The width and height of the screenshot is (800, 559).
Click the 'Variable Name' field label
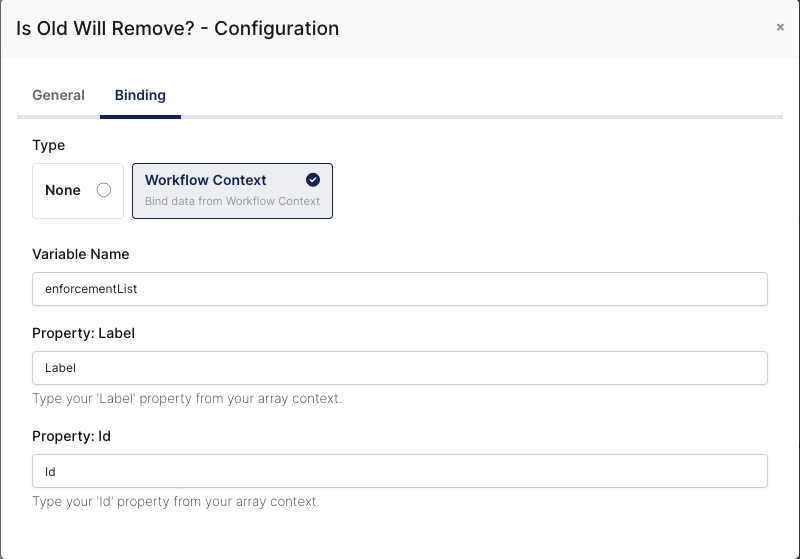coord(80,254)
